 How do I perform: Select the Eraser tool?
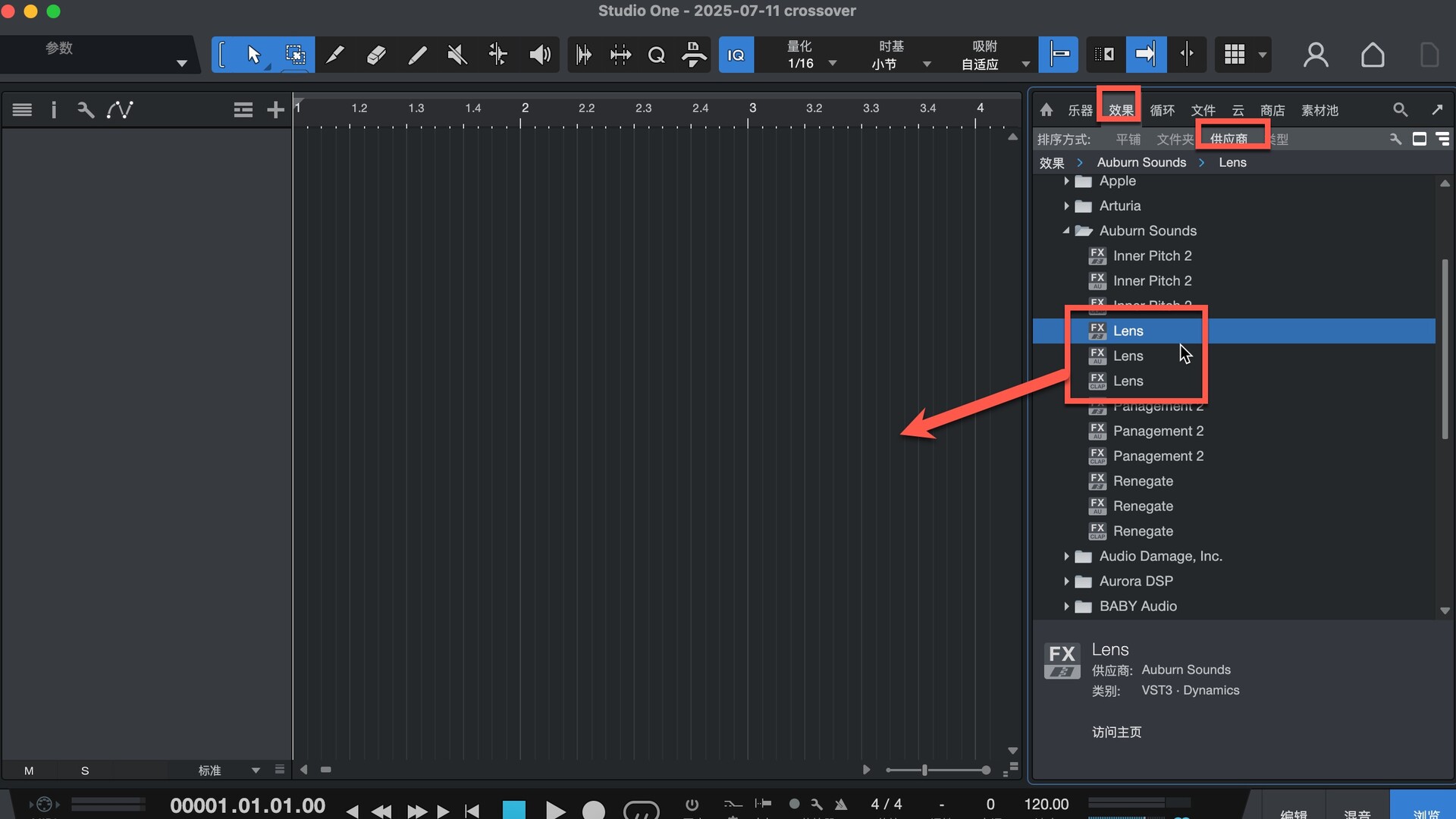point(376,55)
